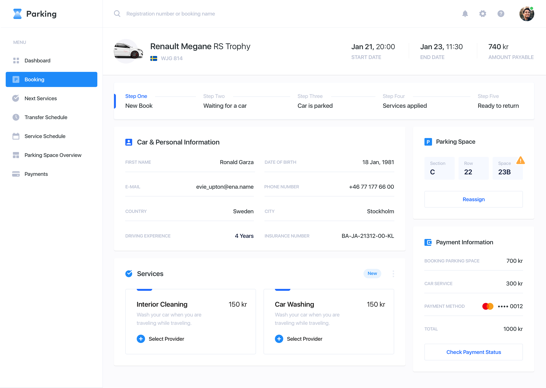Click phone number +46 77 177 66 00
546x388 pixels.
point(372,187)
